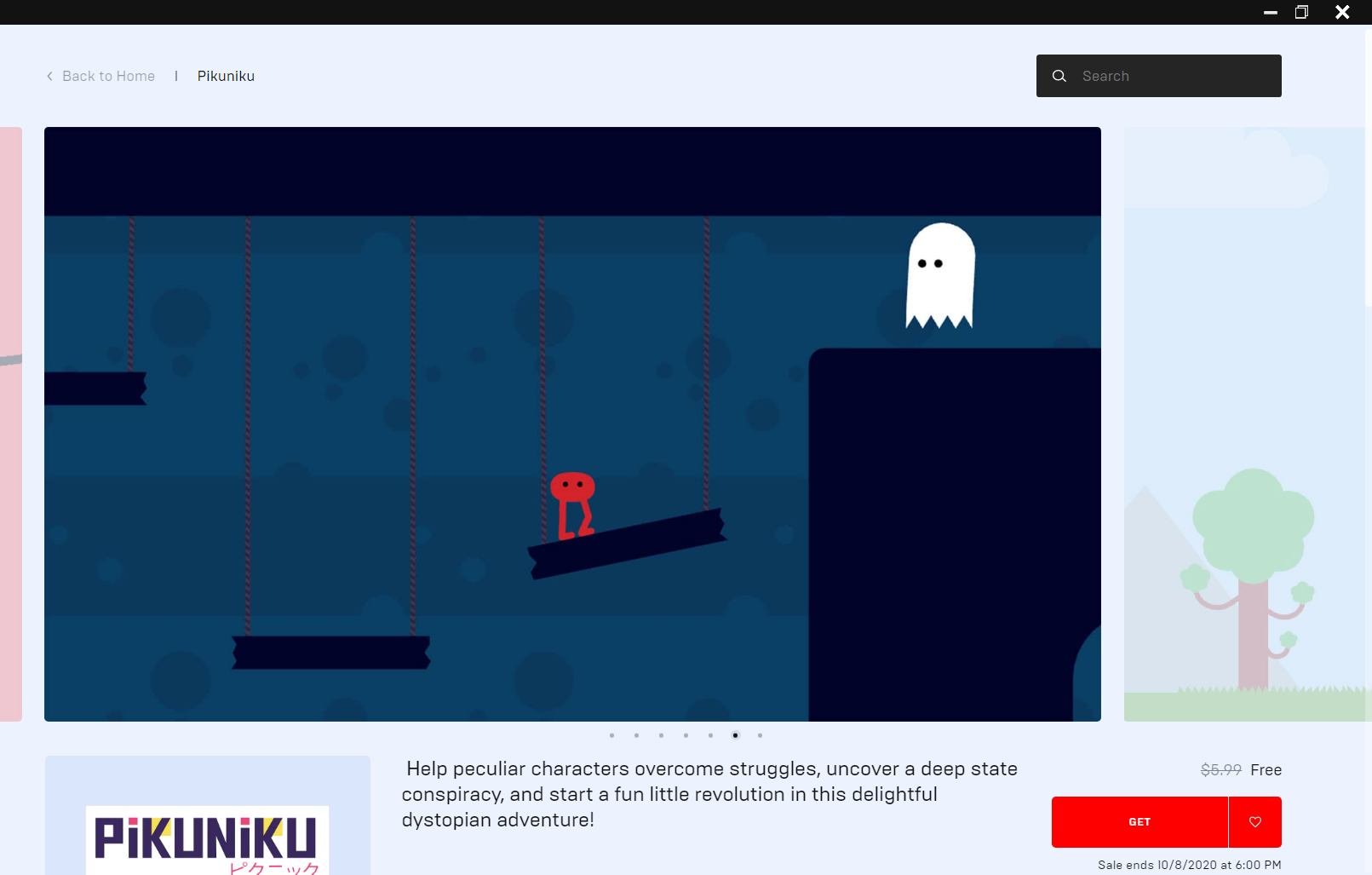Click the red GET button
The height and width of the screenshot is (875, 1372).
(x=1140, y=822)
